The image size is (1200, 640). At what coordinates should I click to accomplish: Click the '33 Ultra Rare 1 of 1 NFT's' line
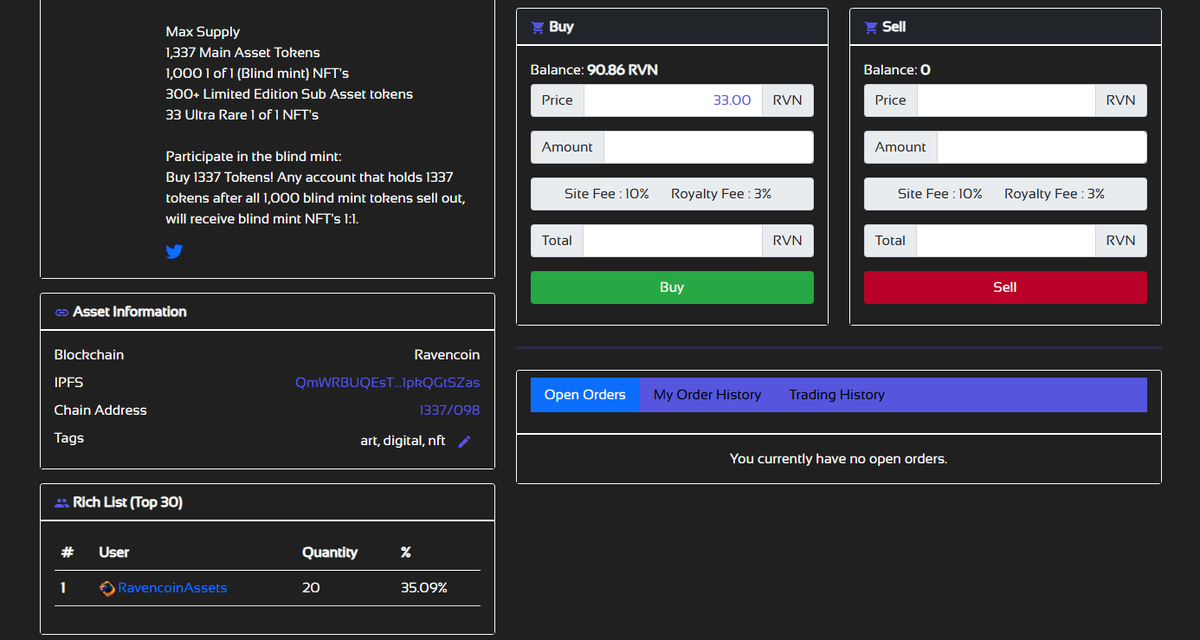pos(242,115)
